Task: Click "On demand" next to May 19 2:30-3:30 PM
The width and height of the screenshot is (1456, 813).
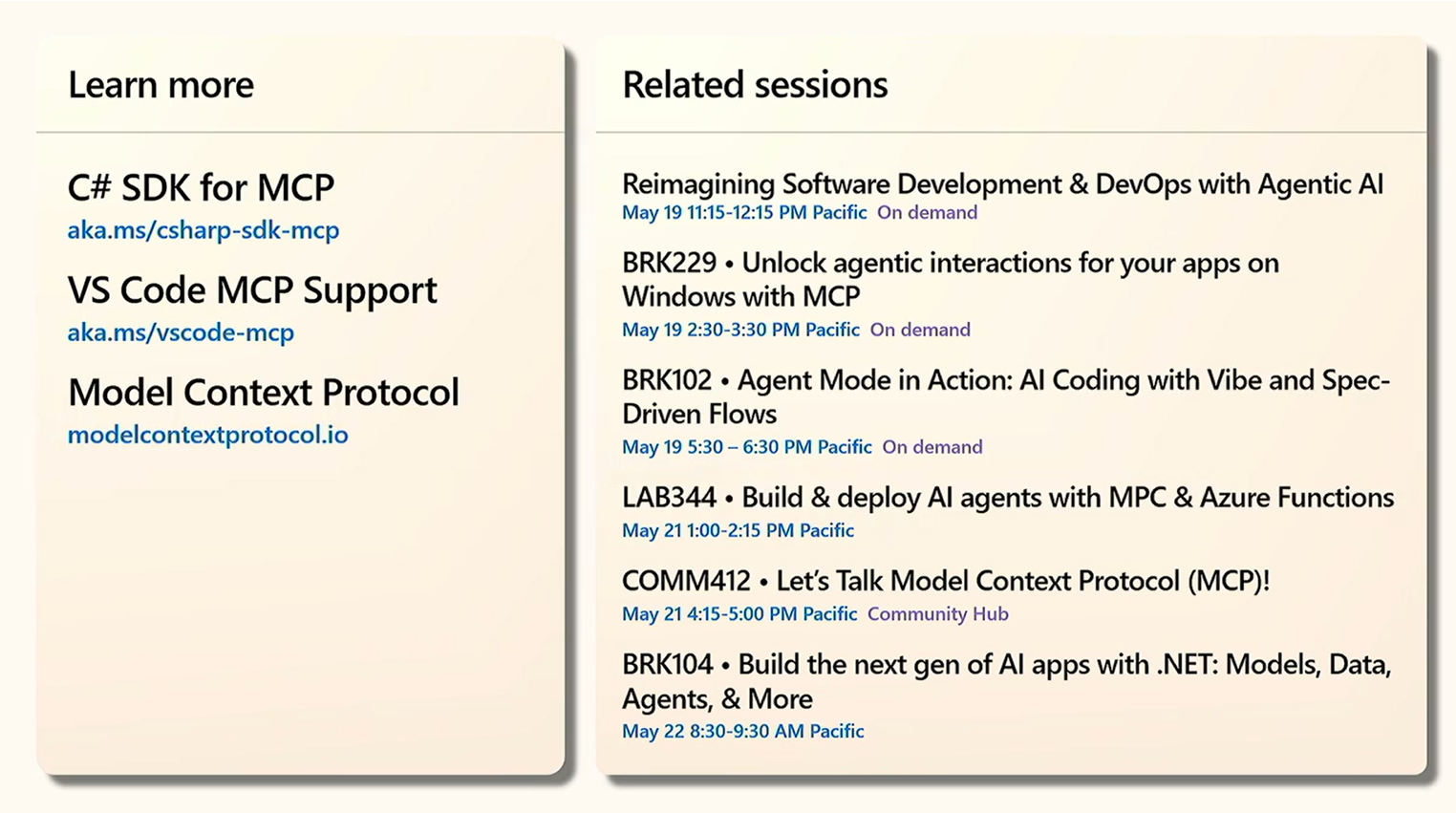Action: (920, 330)
